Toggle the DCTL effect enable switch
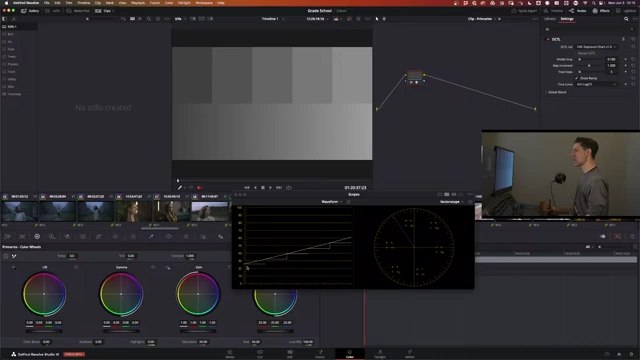 pos(548,39)
